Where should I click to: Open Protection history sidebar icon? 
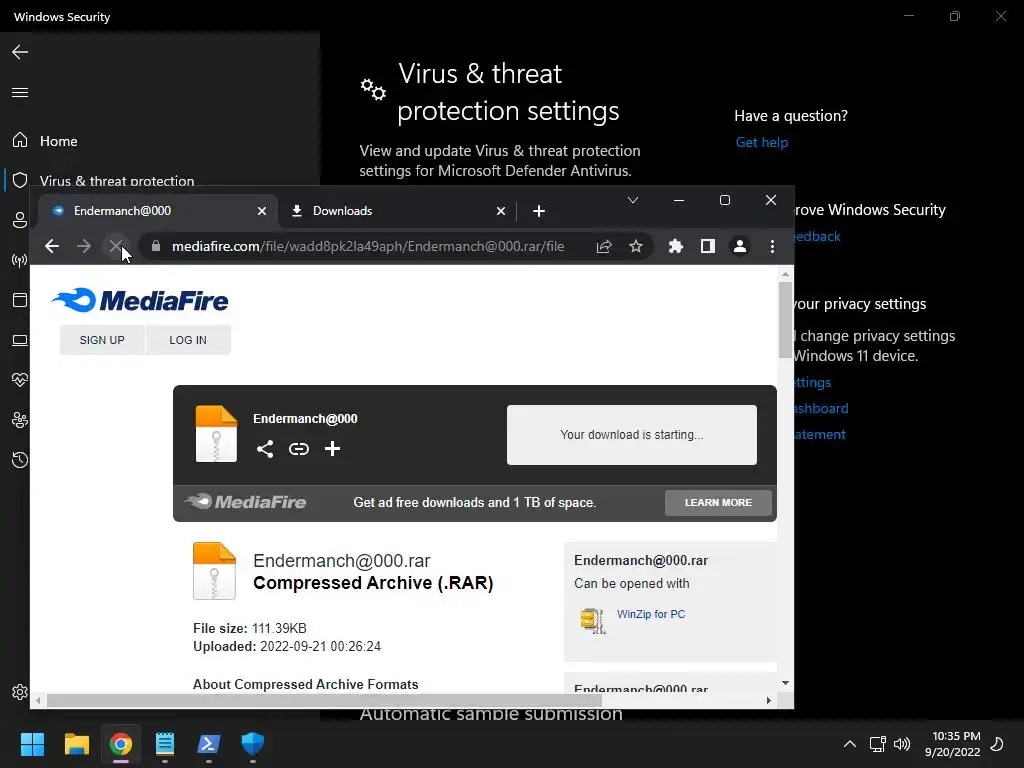pos(20,460)
